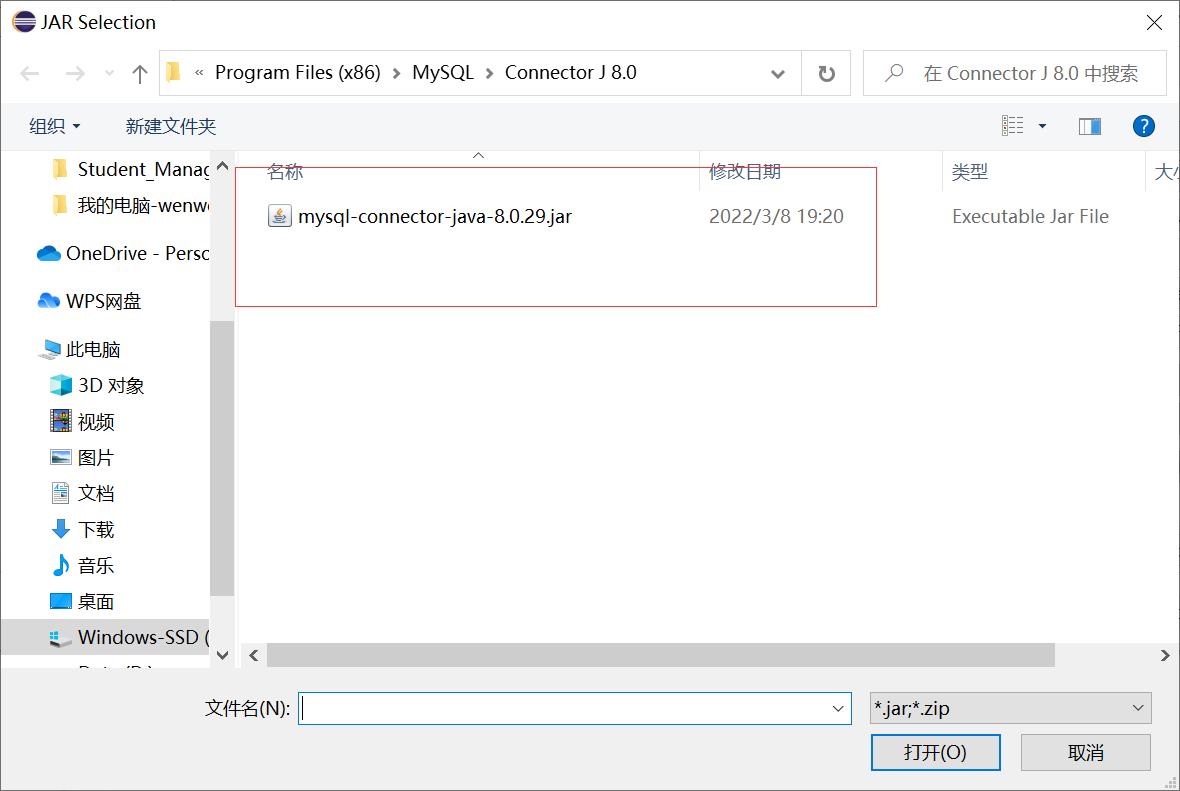The width and height of the screenshot is (1180, 791).
Task: Select Program Files (x86) breadcrumb
Action: click(297, 72)
